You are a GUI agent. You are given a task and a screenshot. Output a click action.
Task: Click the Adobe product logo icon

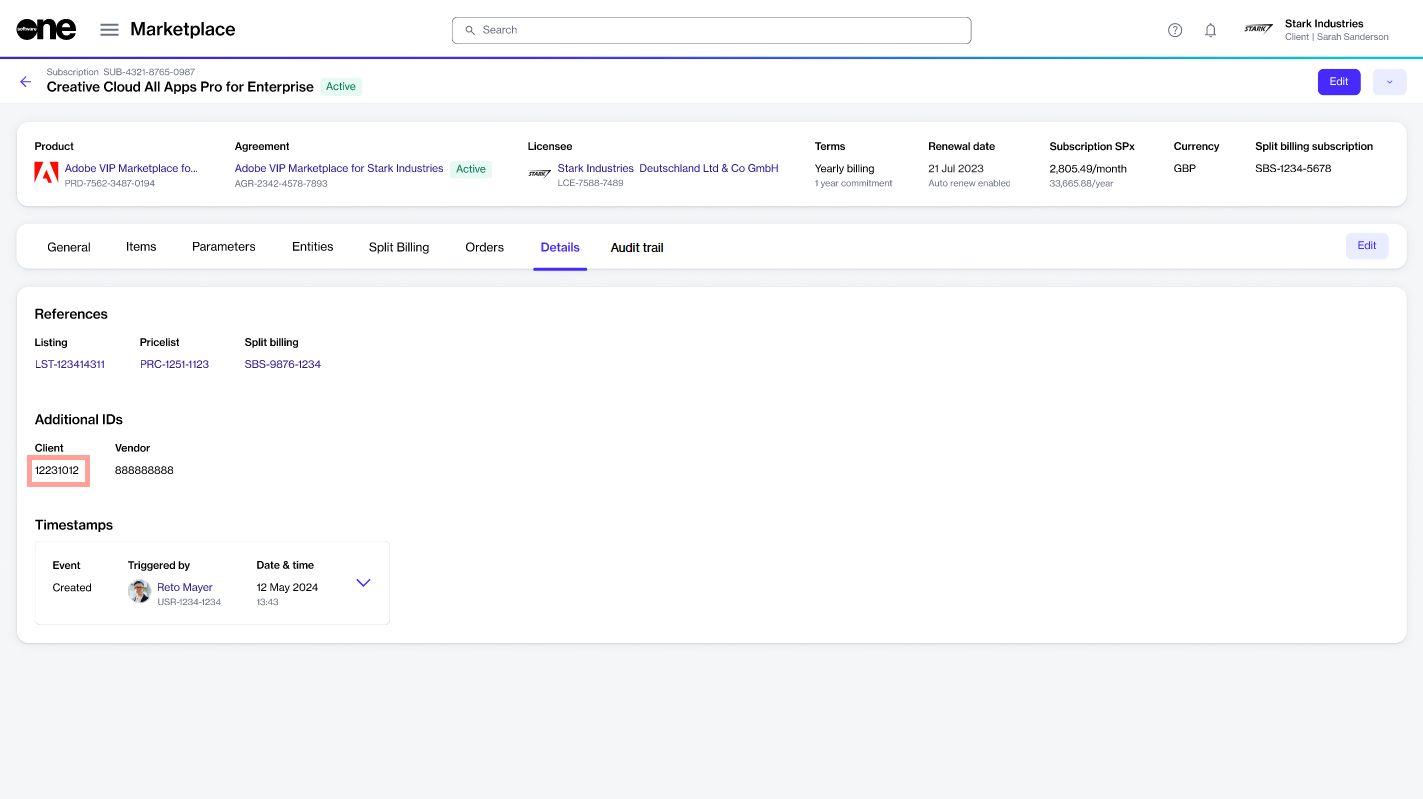coord(46,173)
